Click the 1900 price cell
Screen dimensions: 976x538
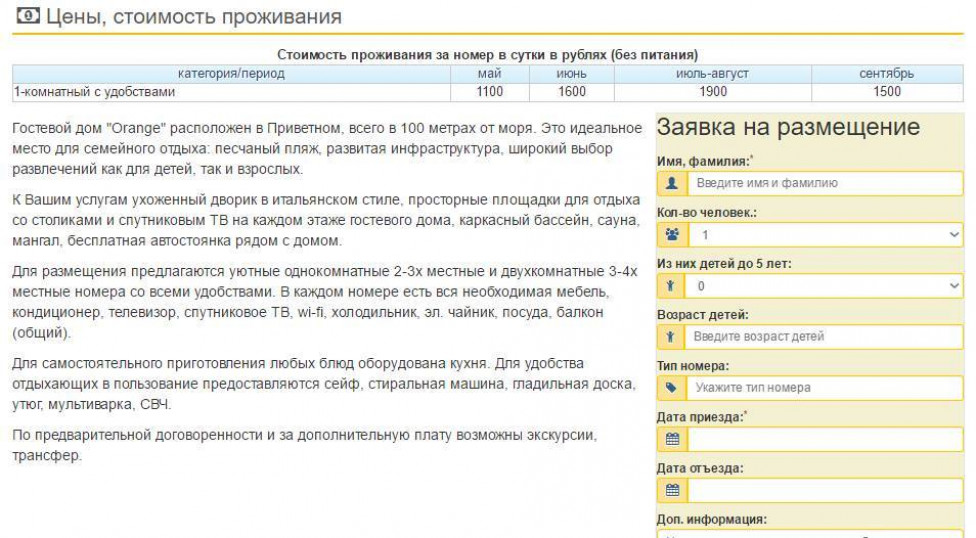click(712, 92)
